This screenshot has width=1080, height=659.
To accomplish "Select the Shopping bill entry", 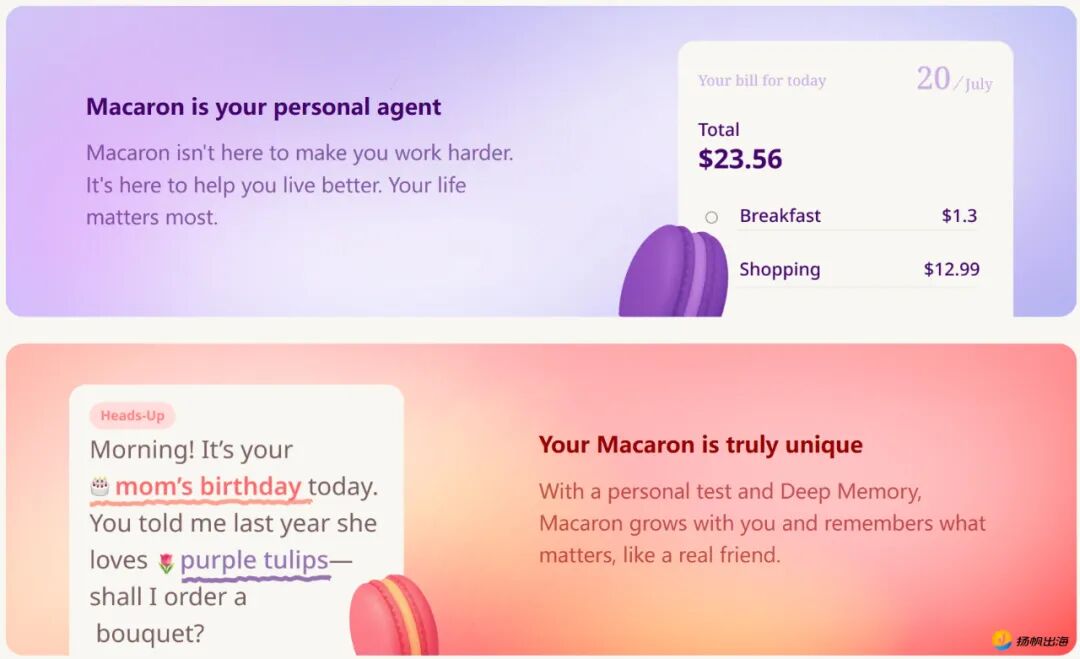I will 779,269.
